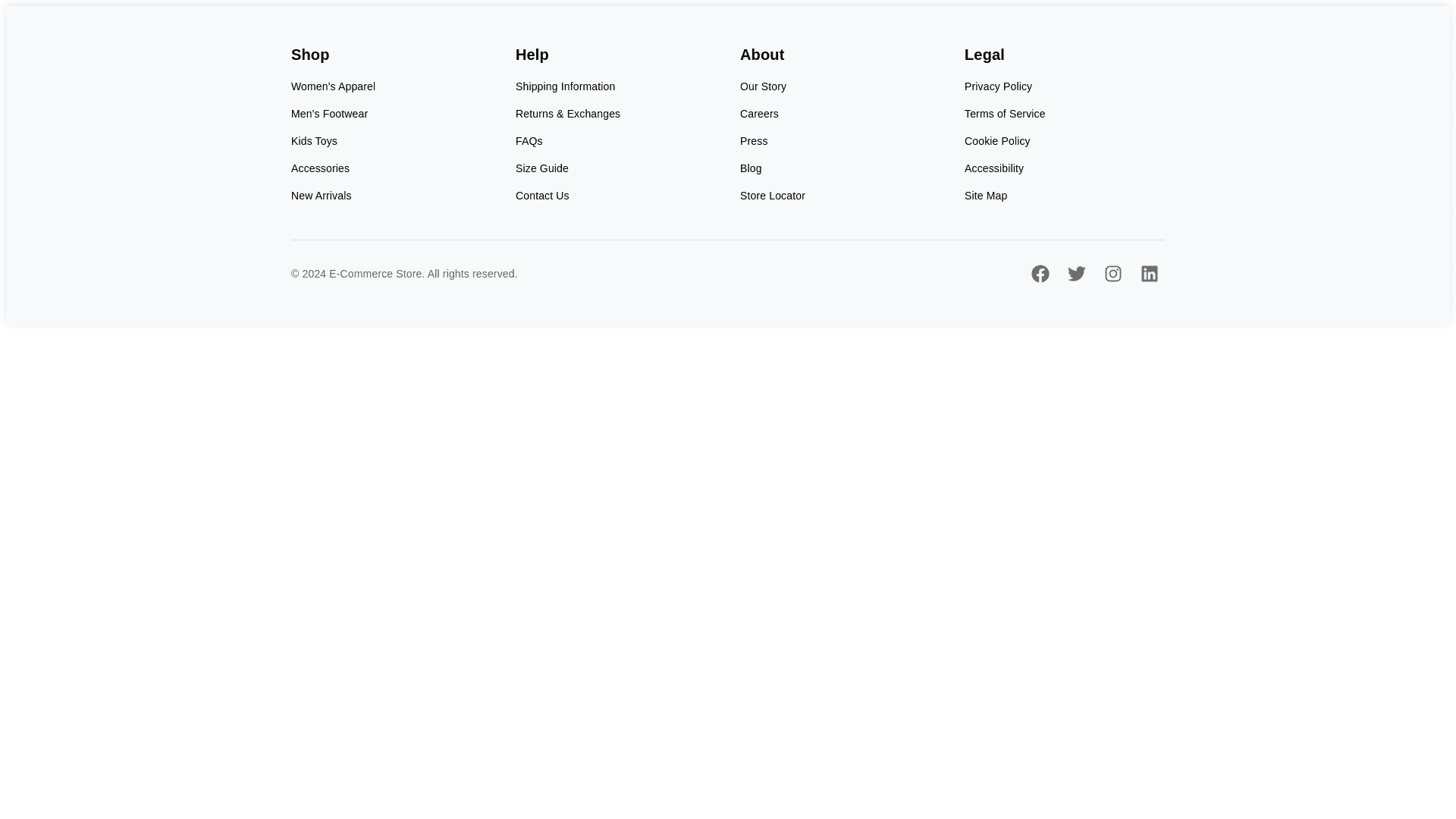This screenshot has width=1456, height=819.
Task: Open the Facebook social icon
Action: click(x=1040, y=274)
